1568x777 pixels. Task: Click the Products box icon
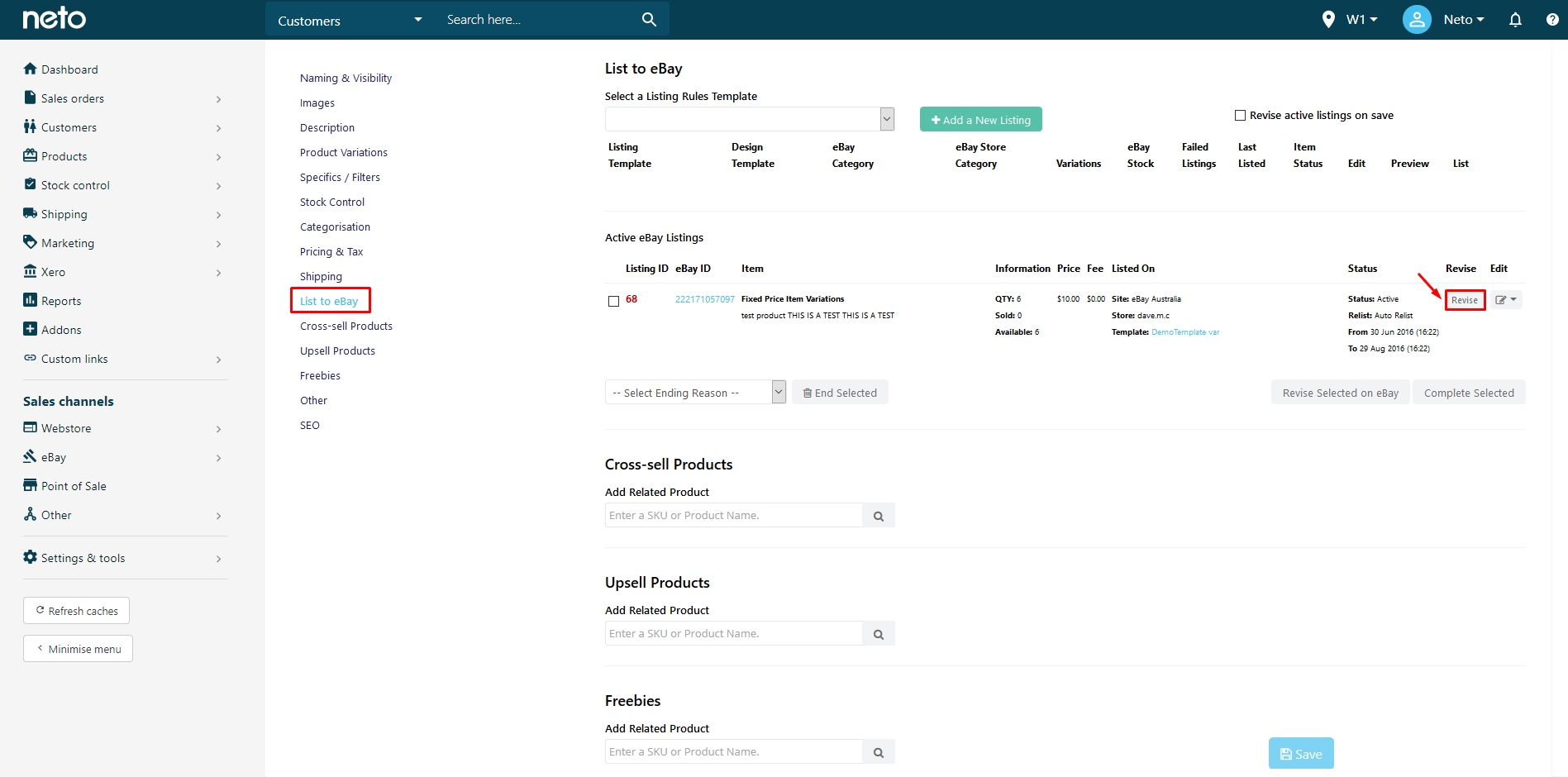pos(31,155)
